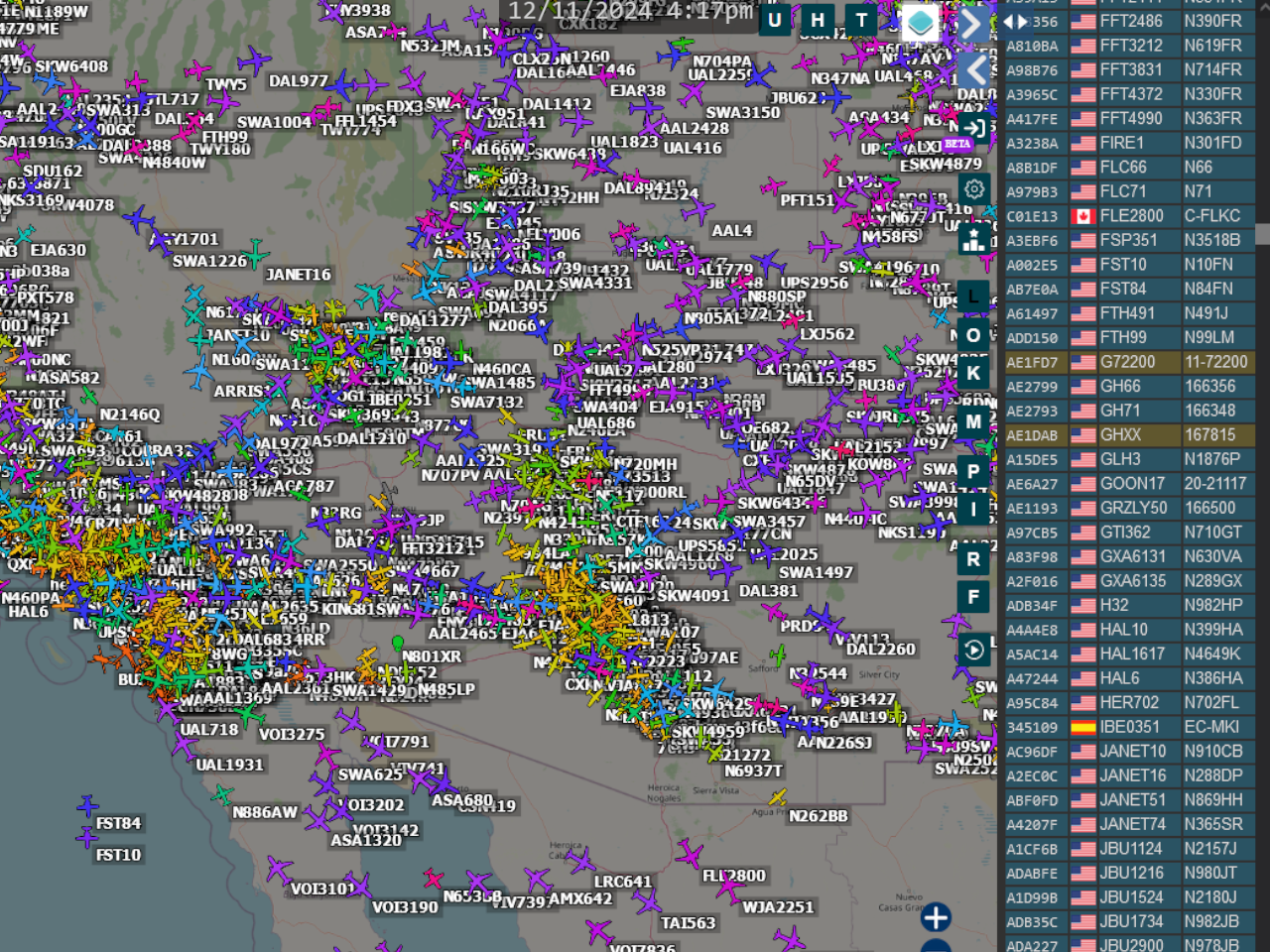This screenshot has width=1270, height=952.
Task: Select the FTH491 row in the list
Action: 1128,313
